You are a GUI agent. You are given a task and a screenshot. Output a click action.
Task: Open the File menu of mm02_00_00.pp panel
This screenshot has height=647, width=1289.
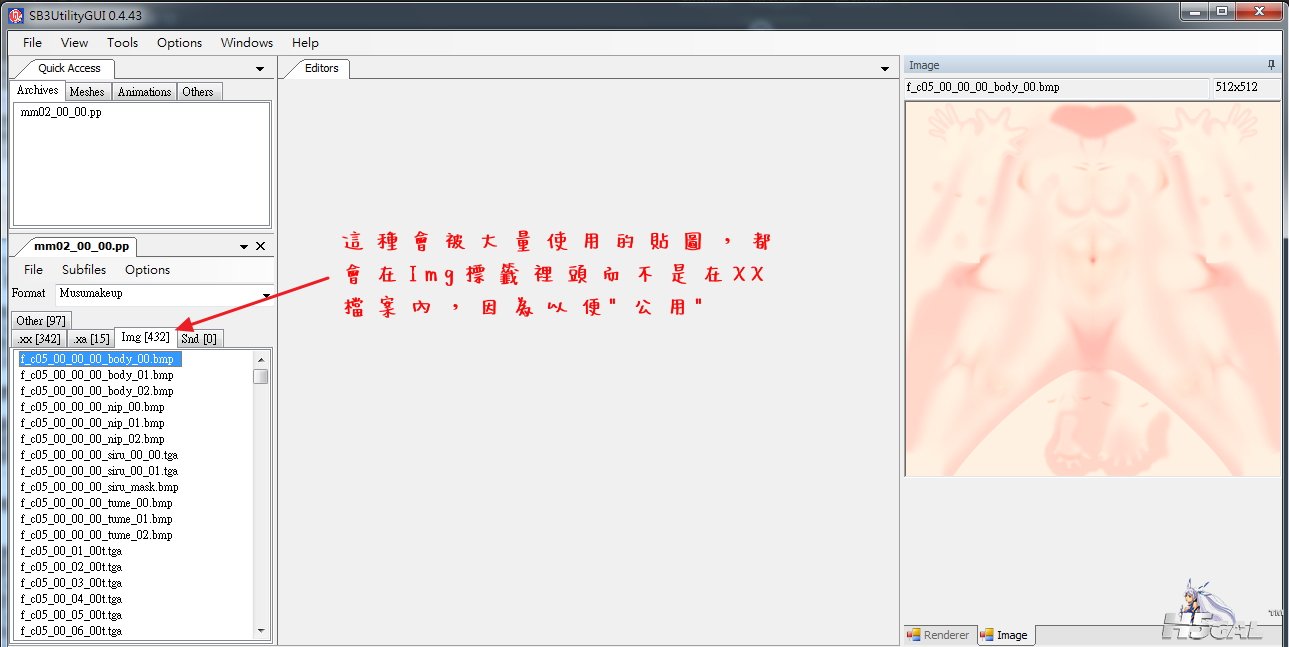(33, 270)
